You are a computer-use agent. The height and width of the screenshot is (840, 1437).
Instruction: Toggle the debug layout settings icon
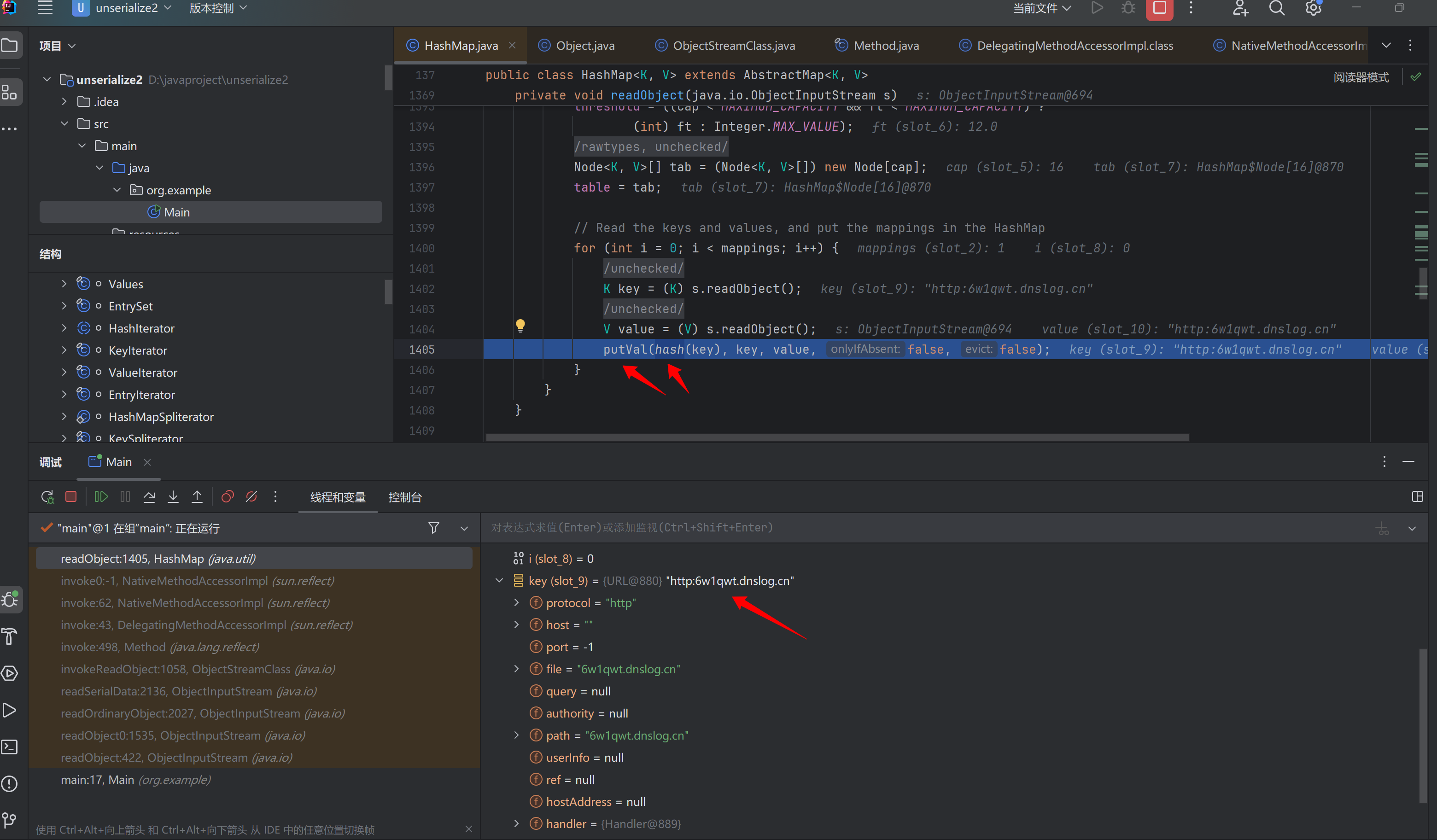coord(1417,497)
